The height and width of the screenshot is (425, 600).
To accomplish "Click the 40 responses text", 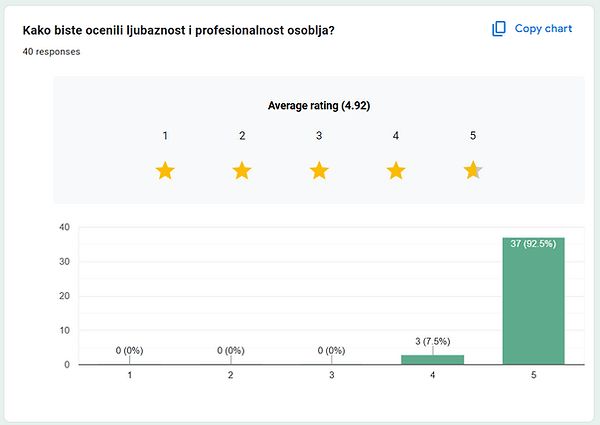I will [51, 51].
